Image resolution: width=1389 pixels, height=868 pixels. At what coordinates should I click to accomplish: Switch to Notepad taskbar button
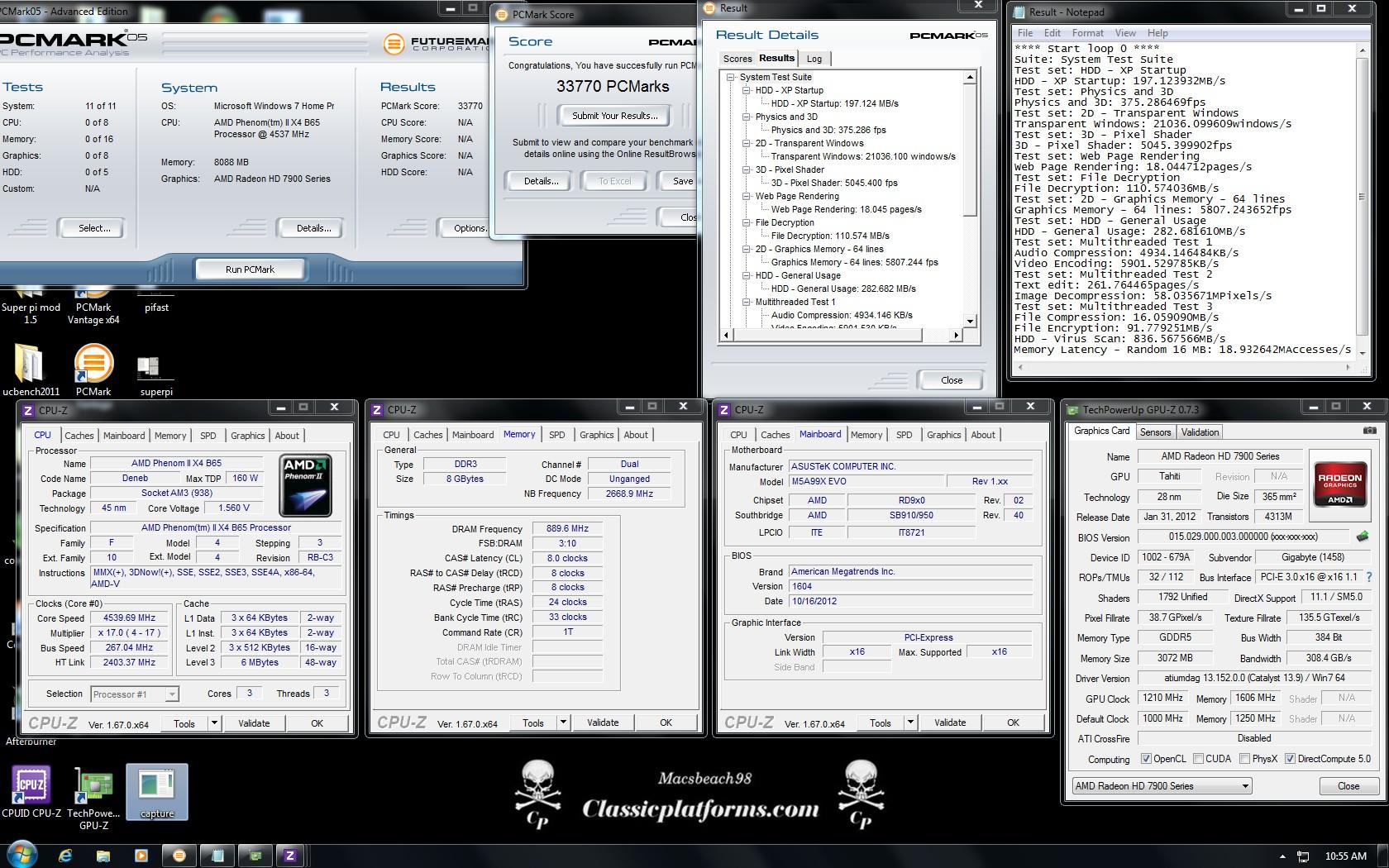(217, 856)
